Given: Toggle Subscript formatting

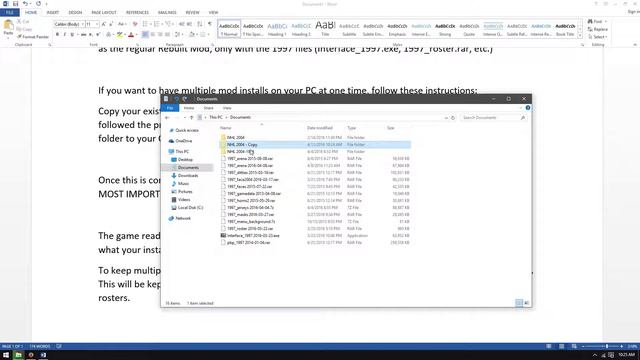Looking at the screenshot, I should click(x=91, y=35).
